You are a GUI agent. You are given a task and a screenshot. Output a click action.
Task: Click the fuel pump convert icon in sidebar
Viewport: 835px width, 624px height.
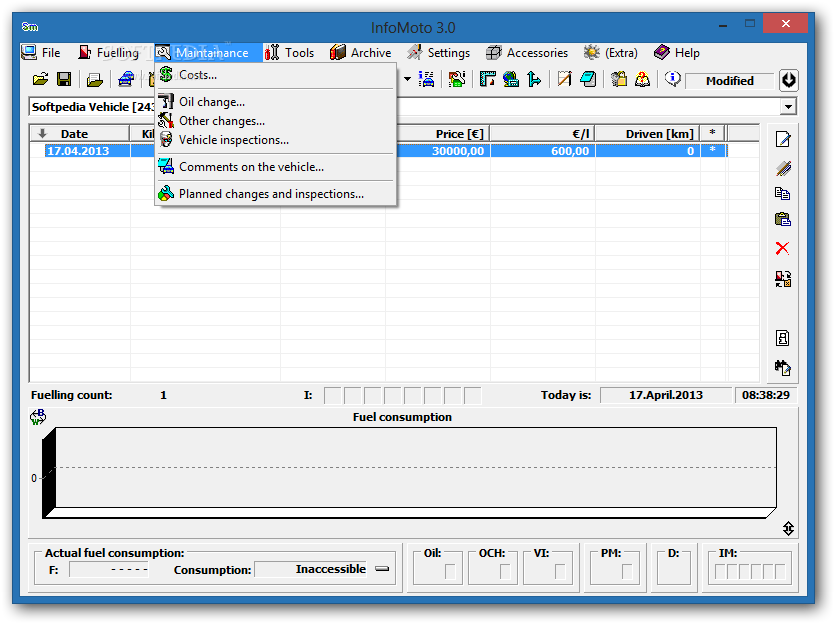coord(782,278)
